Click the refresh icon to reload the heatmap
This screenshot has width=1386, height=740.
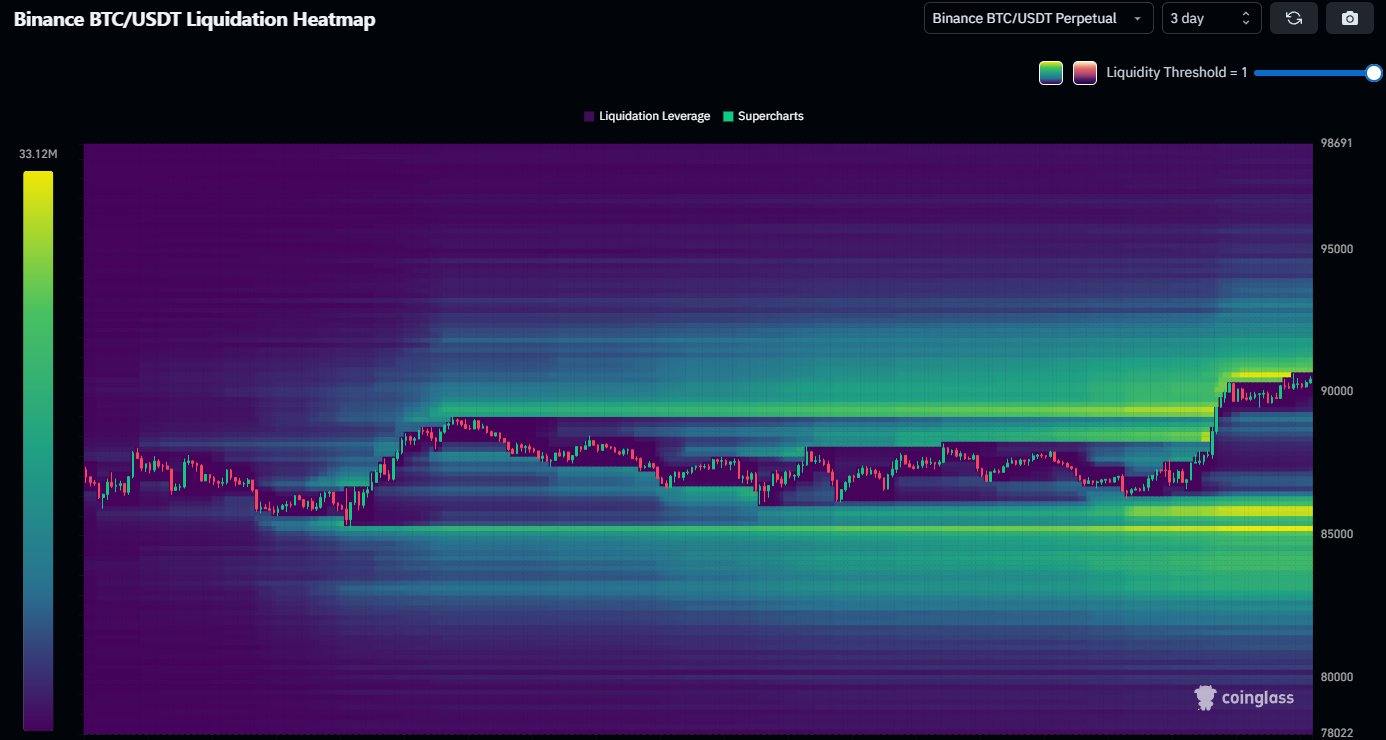click(x=1294, y=17)
